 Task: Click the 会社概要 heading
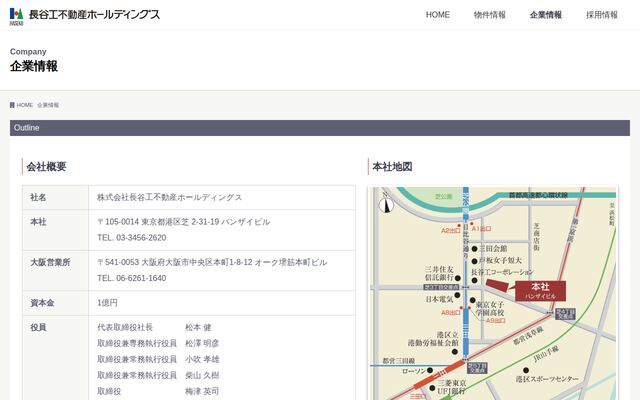(x=46, y=167)
